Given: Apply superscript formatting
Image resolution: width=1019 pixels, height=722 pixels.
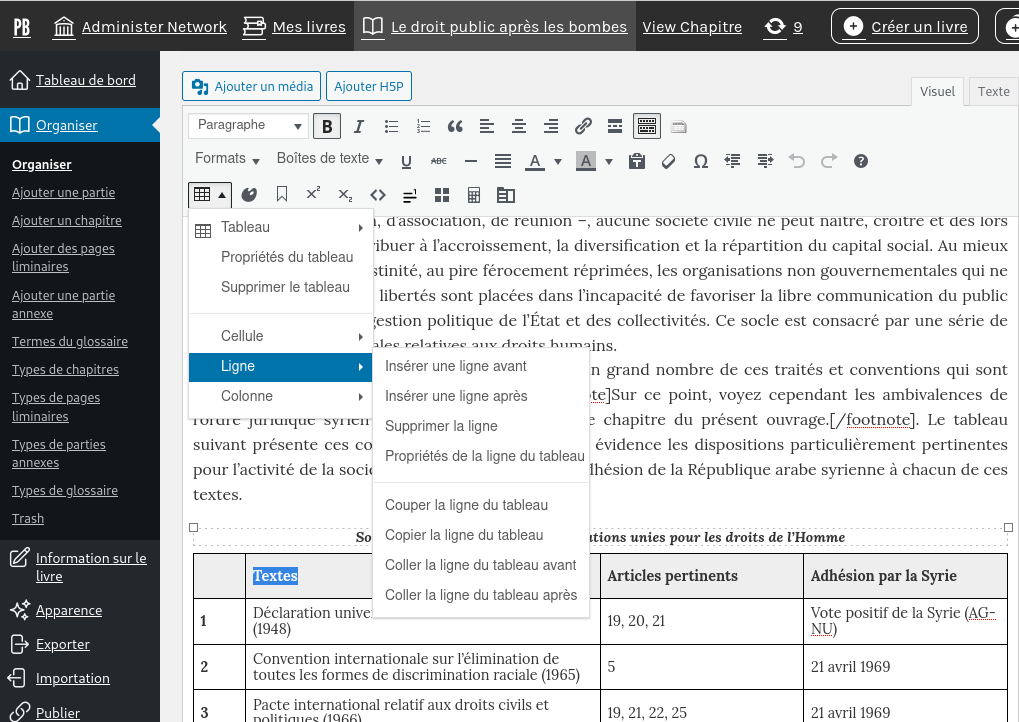Looking at the screenshot, I should pyautogui.click(x=313, y=195).
